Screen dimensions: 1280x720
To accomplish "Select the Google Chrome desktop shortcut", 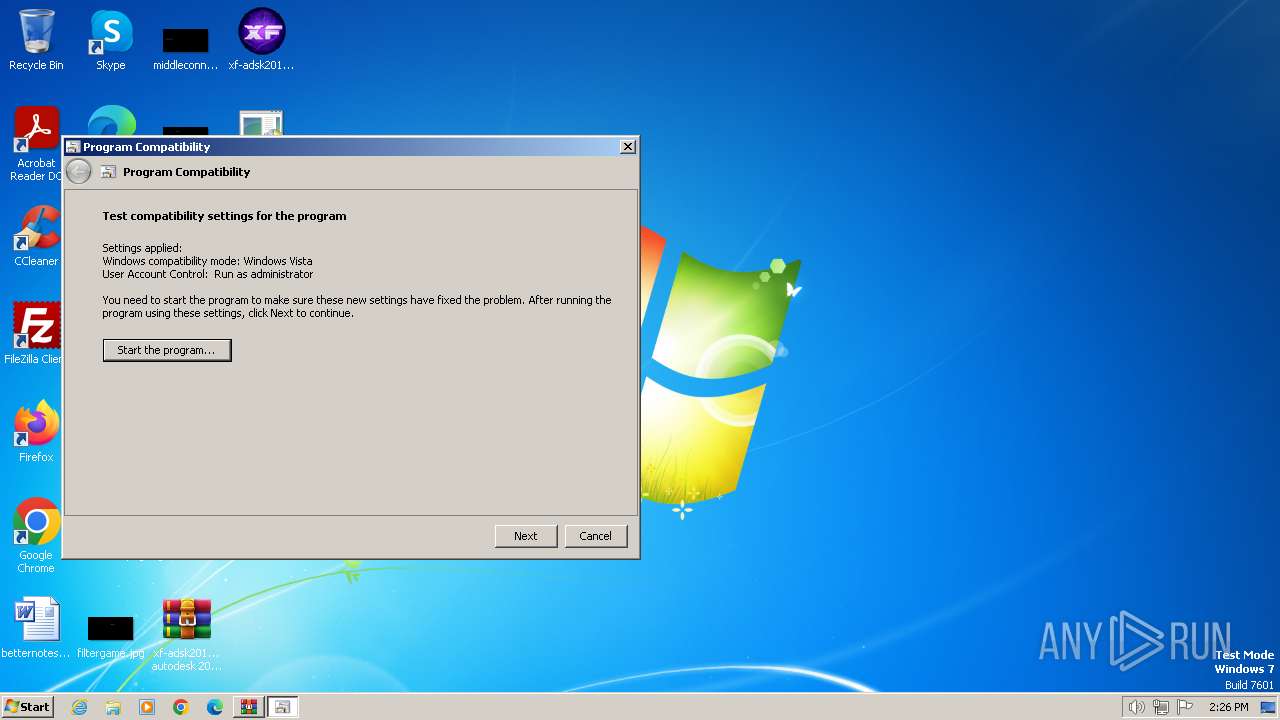I will click(36, 536).
